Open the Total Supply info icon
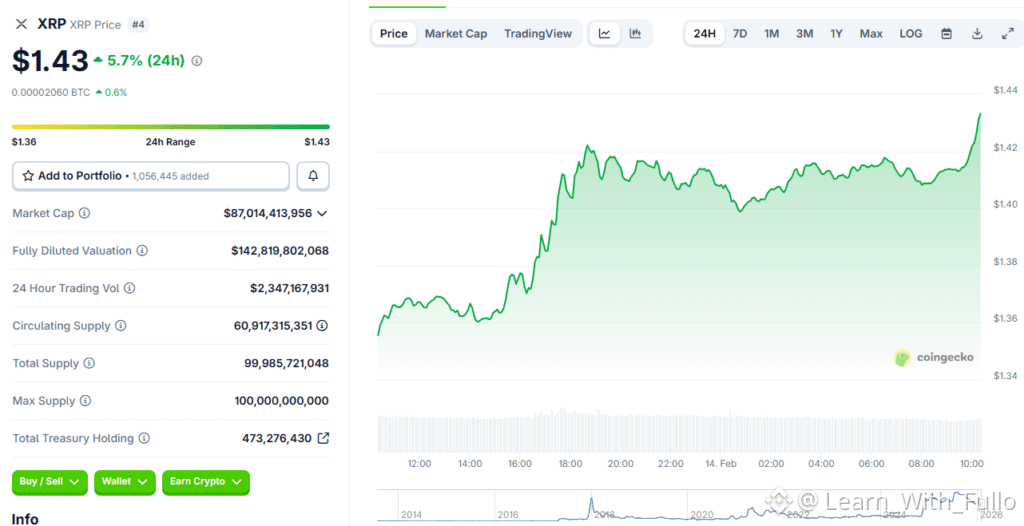 click(x=89, y=363)
